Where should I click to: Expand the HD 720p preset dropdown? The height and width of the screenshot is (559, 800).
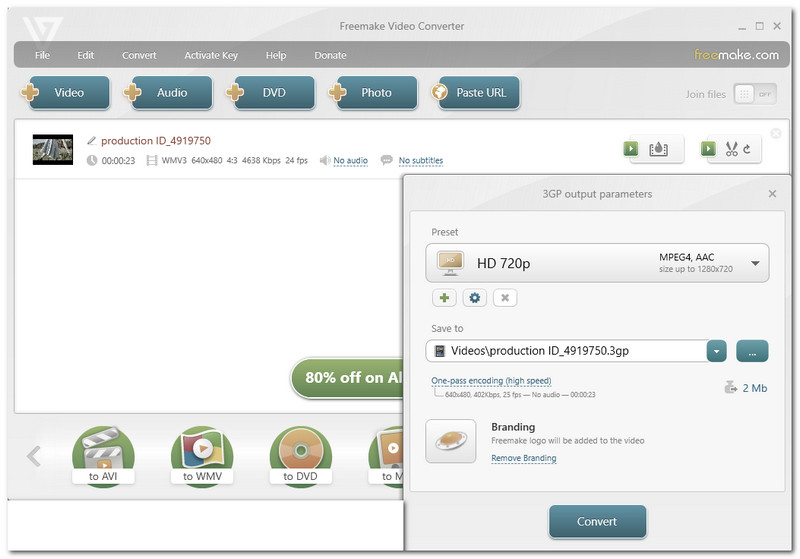[x=754, y=264]
